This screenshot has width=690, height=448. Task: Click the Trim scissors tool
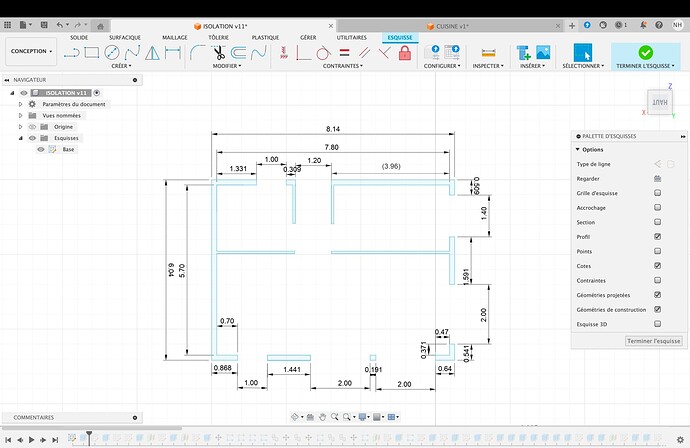[x=217, y=52]
